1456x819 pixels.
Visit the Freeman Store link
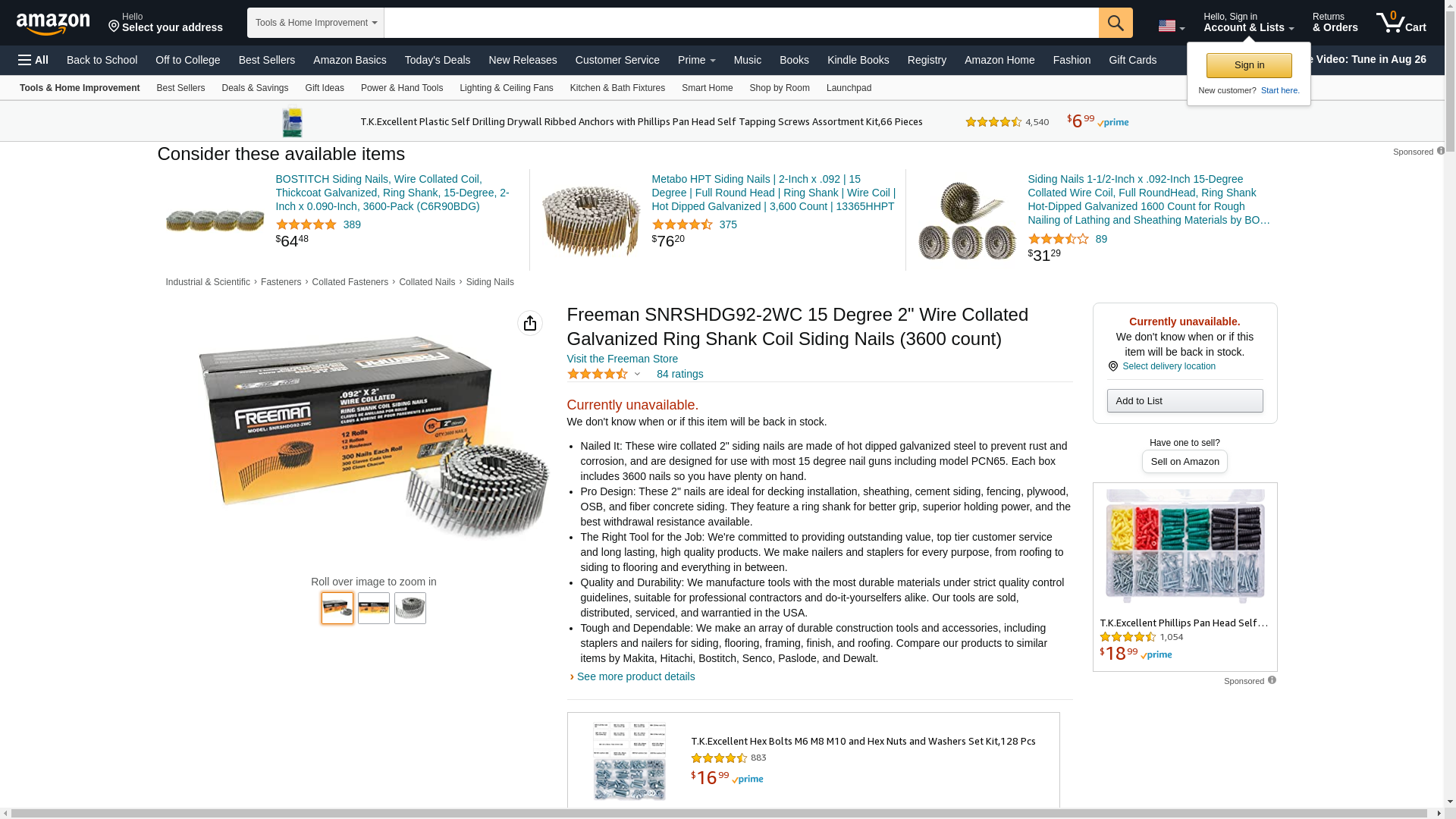(x=623, y=359)
